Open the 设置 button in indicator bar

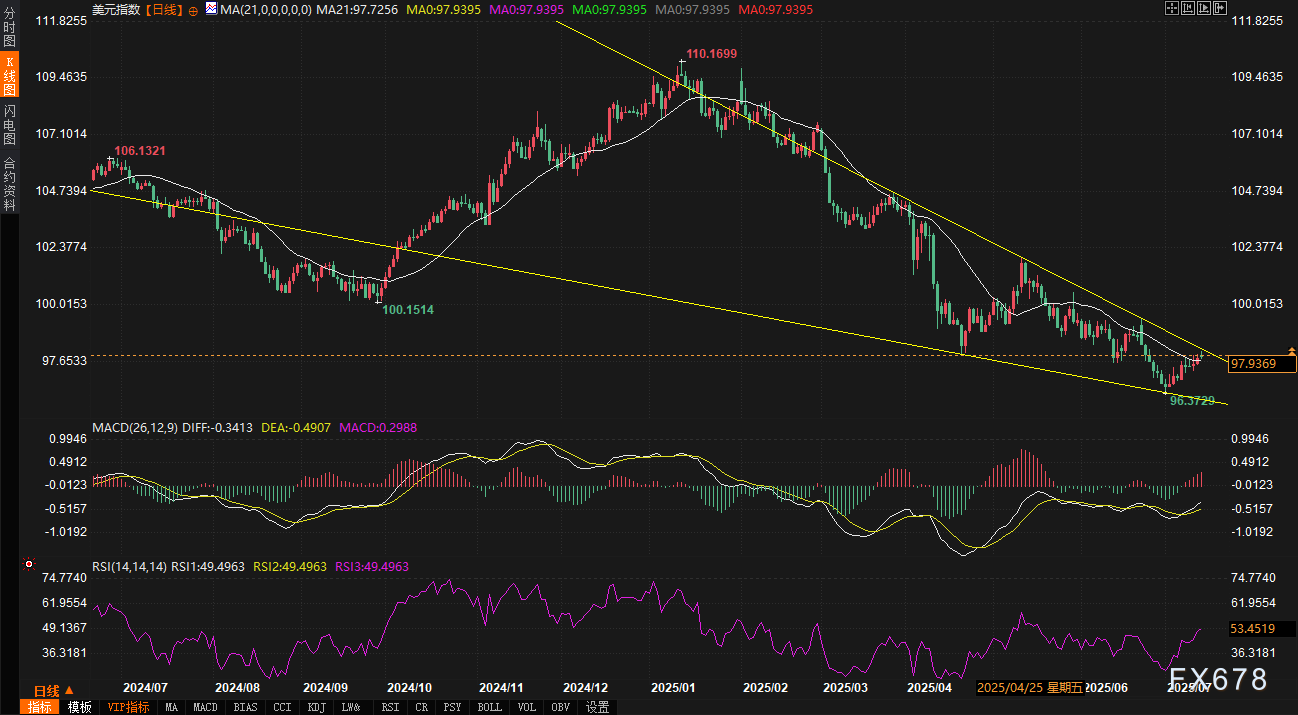(x=597, y=707)
